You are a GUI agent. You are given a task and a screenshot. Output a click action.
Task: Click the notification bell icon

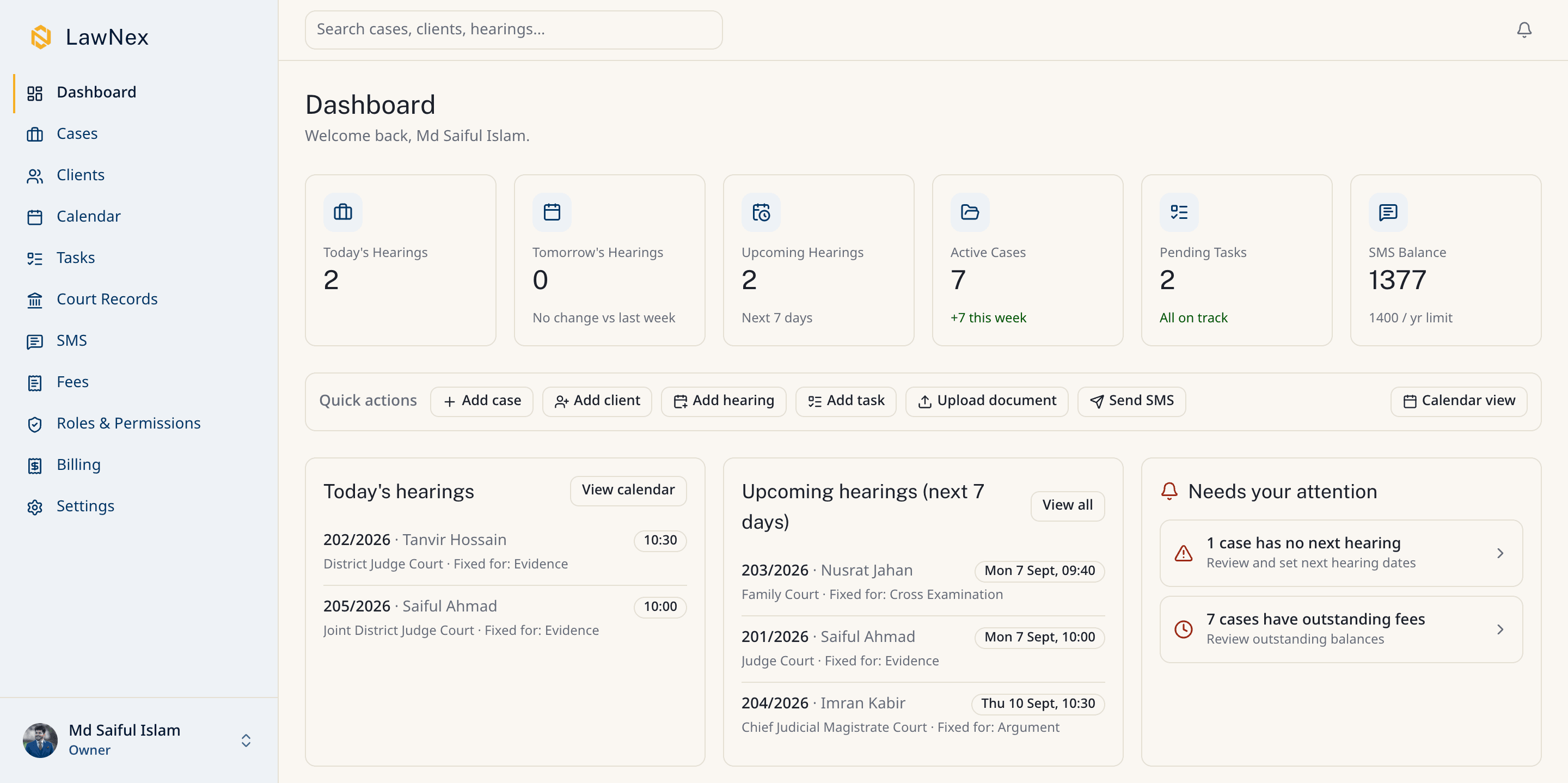[x=1523, y=30]
